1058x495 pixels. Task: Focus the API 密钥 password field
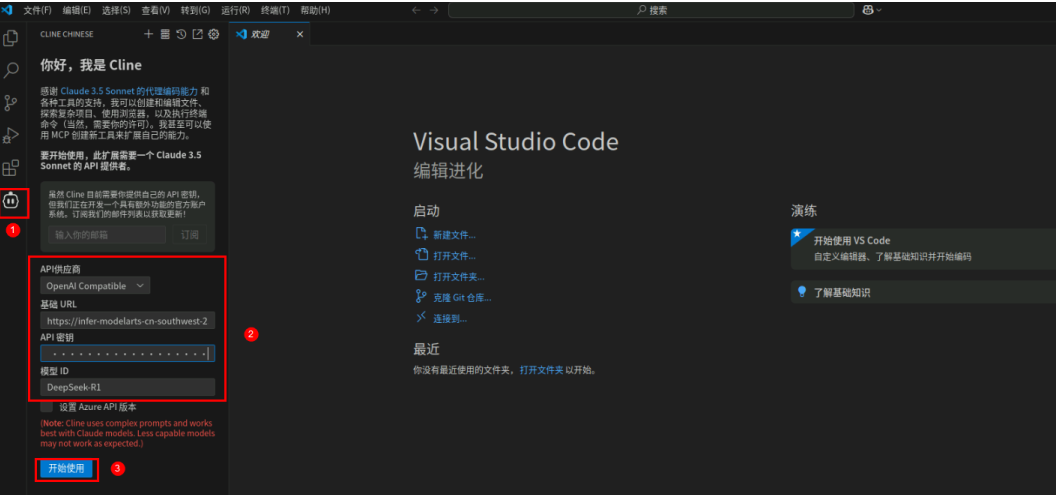pos(128,353)
